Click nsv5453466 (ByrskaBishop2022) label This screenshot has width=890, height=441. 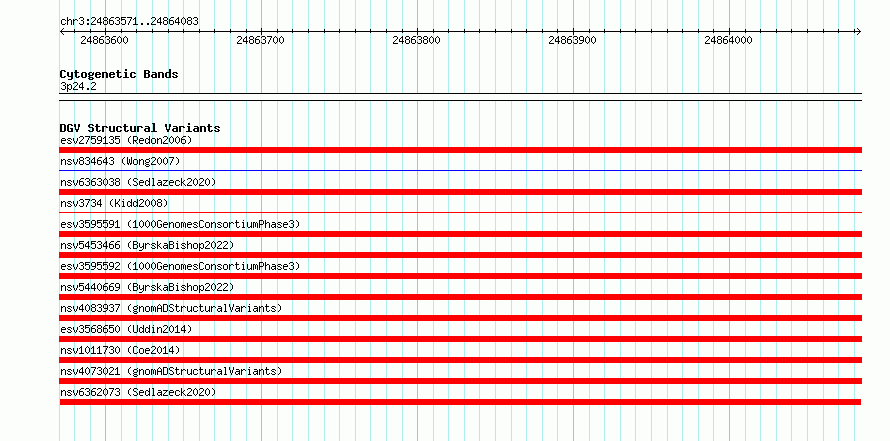click(x=147, y=245)
